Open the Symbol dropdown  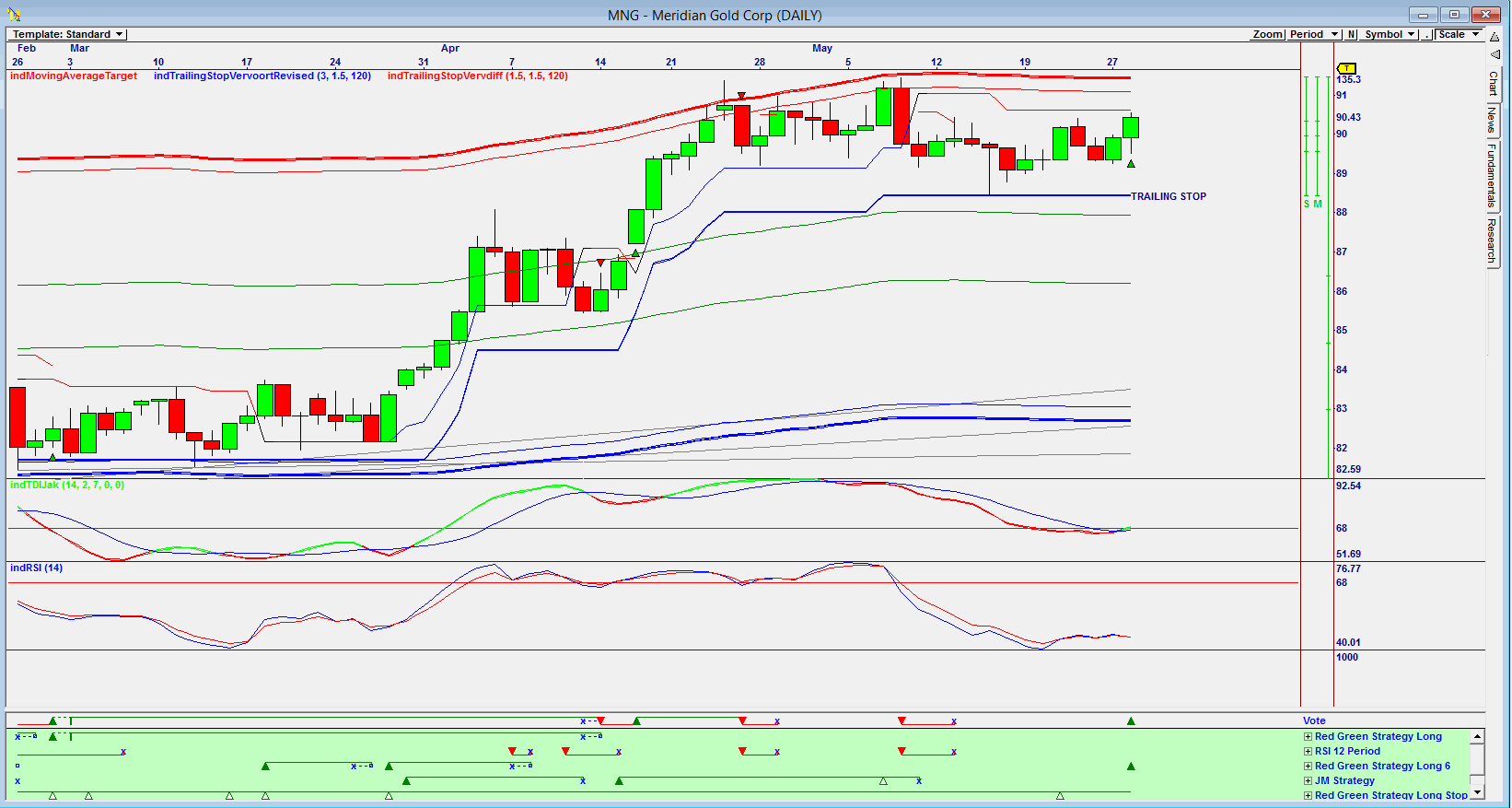click(1390, 34)
